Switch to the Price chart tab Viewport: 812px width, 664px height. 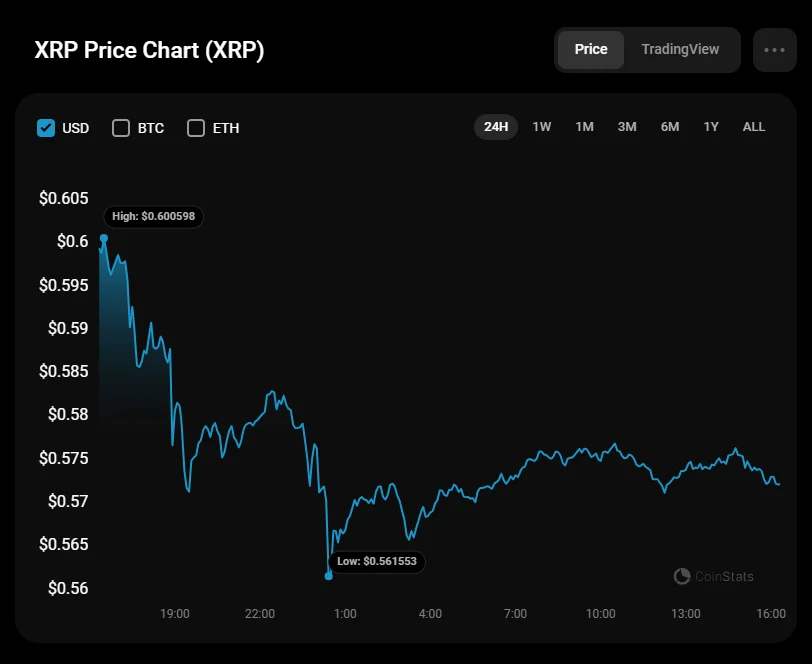tap(590, 49)
